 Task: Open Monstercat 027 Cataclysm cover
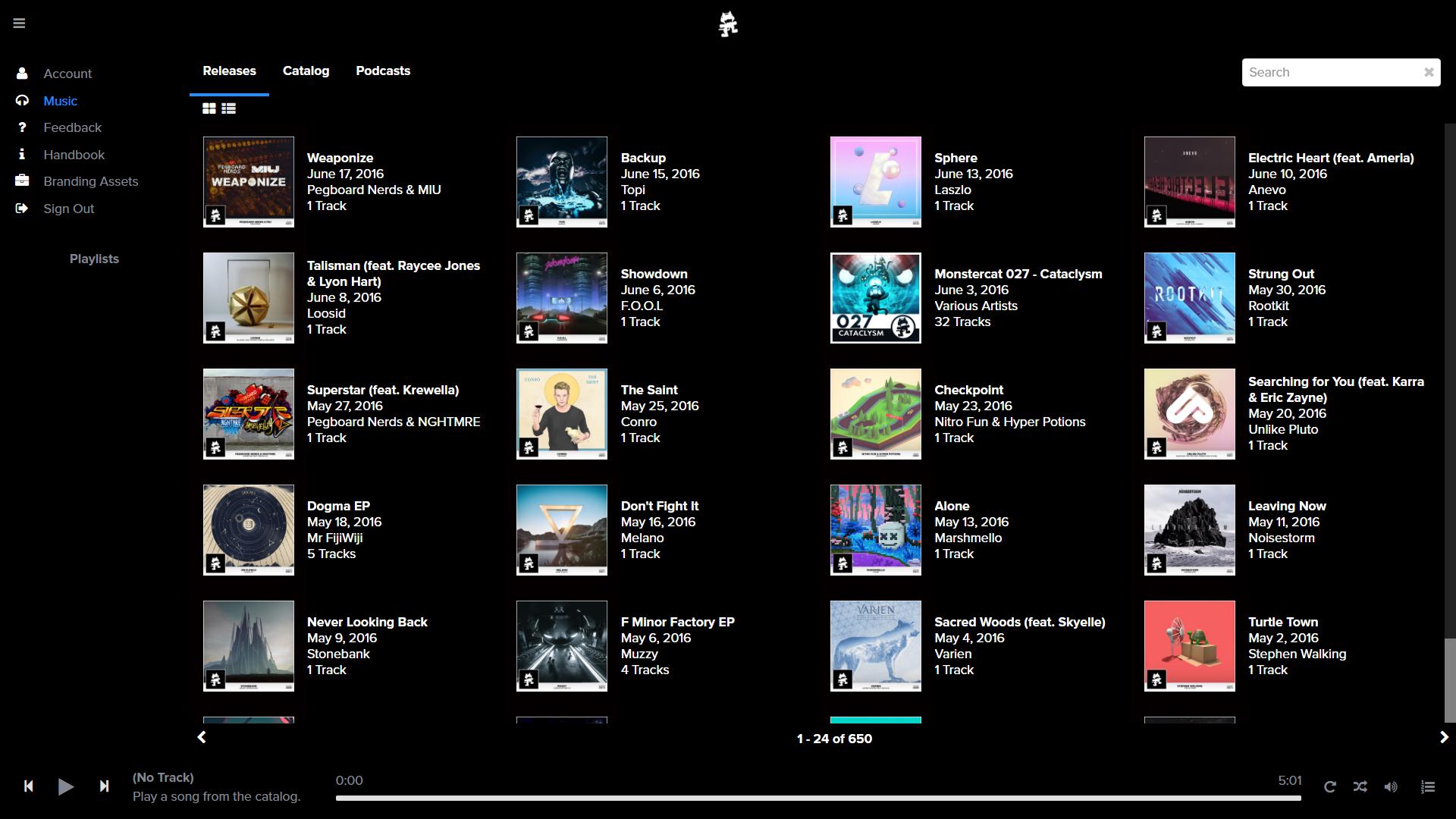[x=876, y=298]
